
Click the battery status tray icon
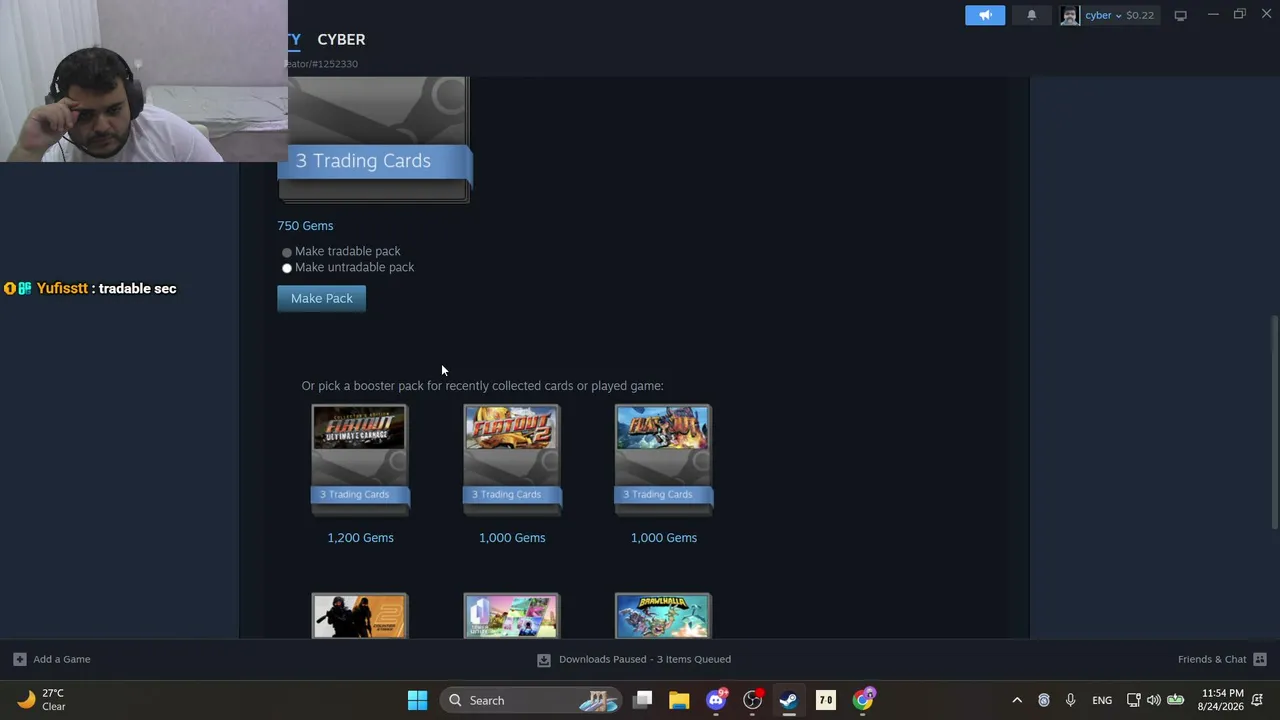click(x=1176, y=700)
